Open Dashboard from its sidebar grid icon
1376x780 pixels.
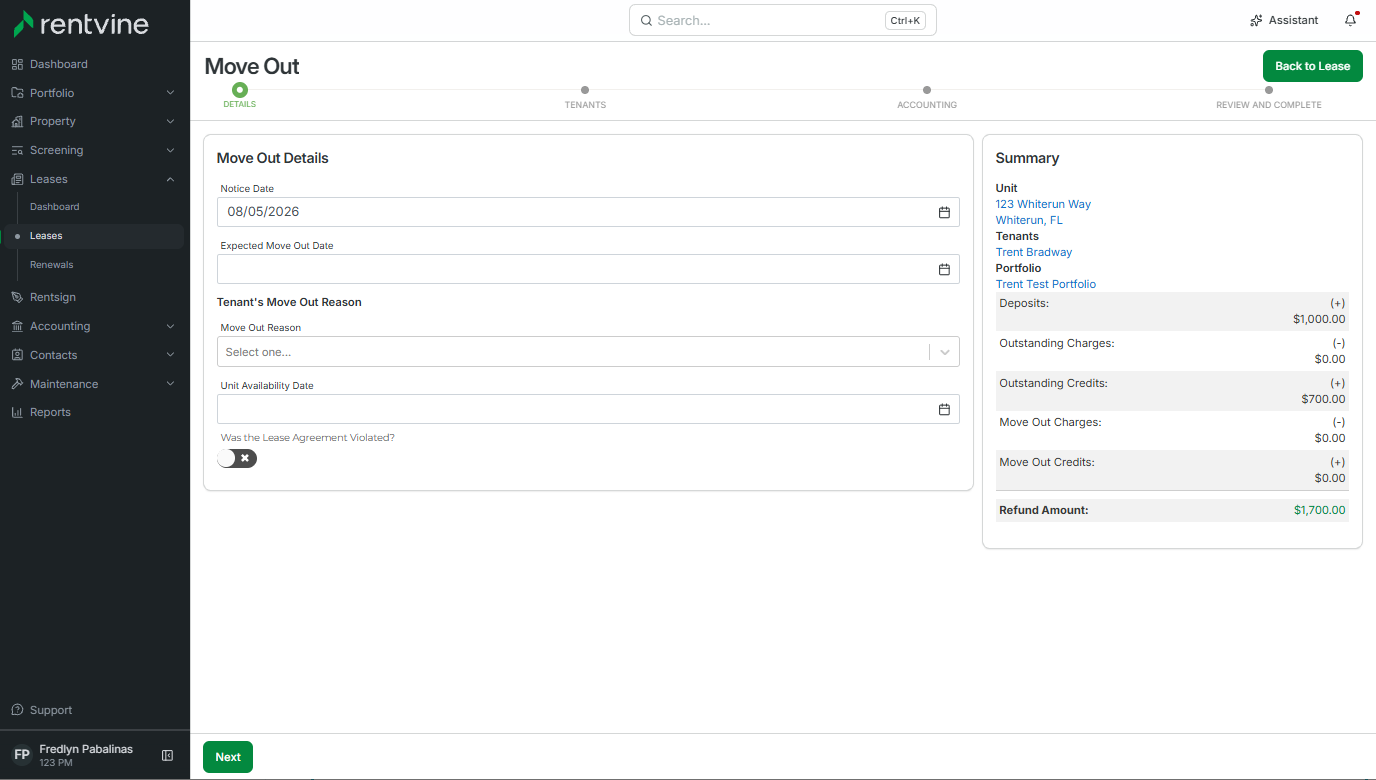pyautogui.click(x=17, y=64)
